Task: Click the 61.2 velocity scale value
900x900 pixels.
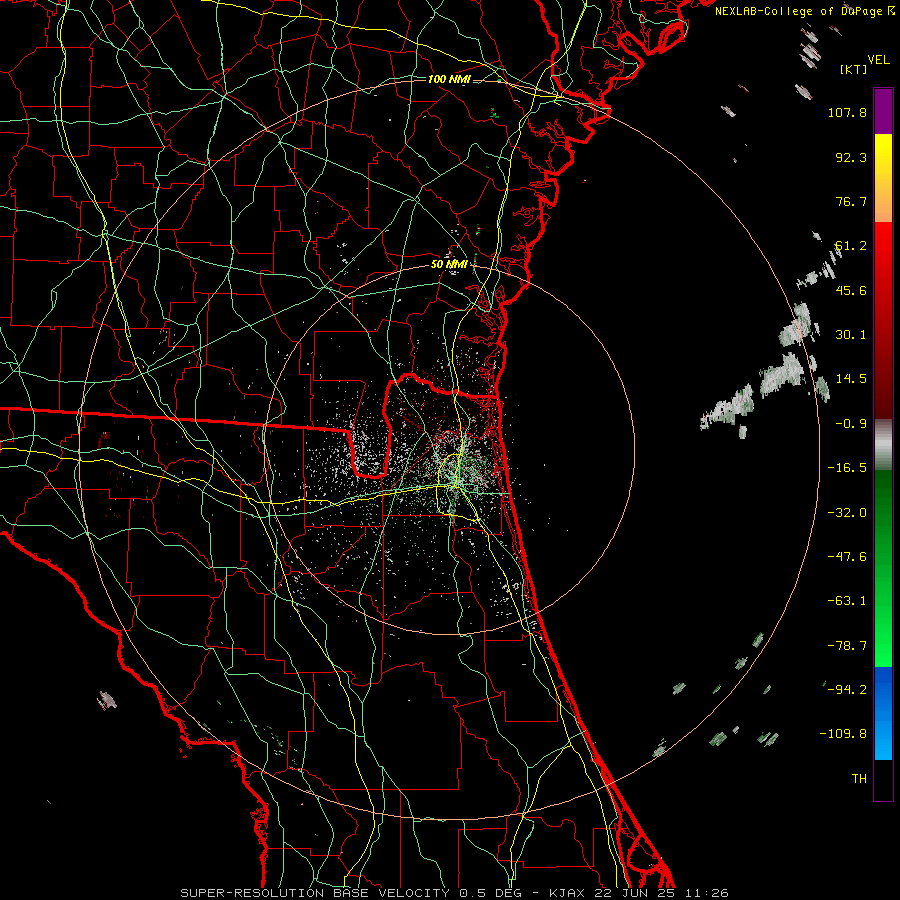Action: coord(851,246)
